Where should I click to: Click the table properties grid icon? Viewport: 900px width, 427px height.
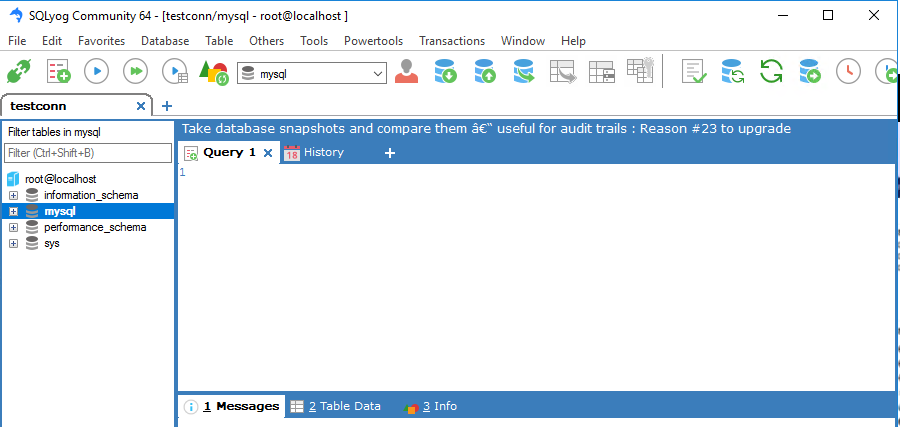[602, 72]
